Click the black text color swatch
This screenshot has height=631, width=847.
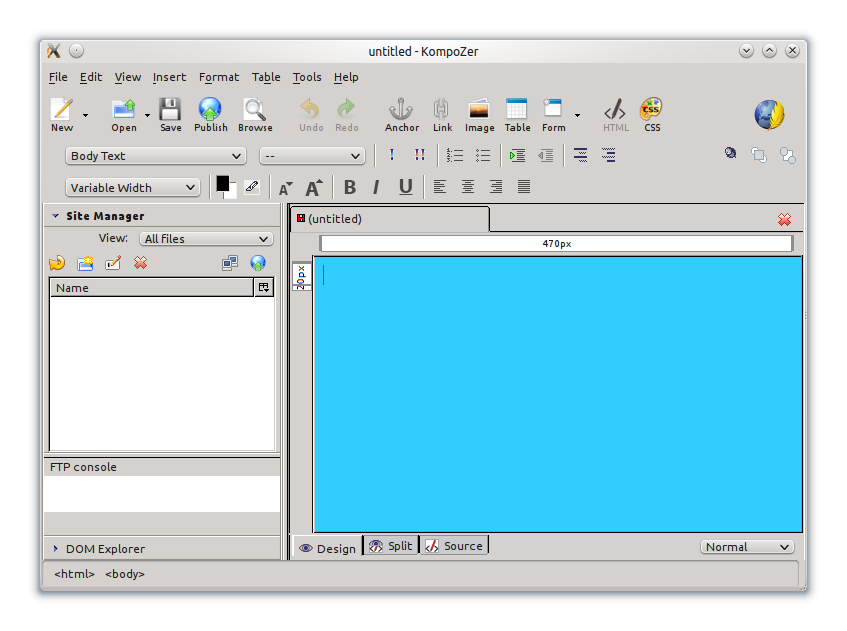(222, 183)
